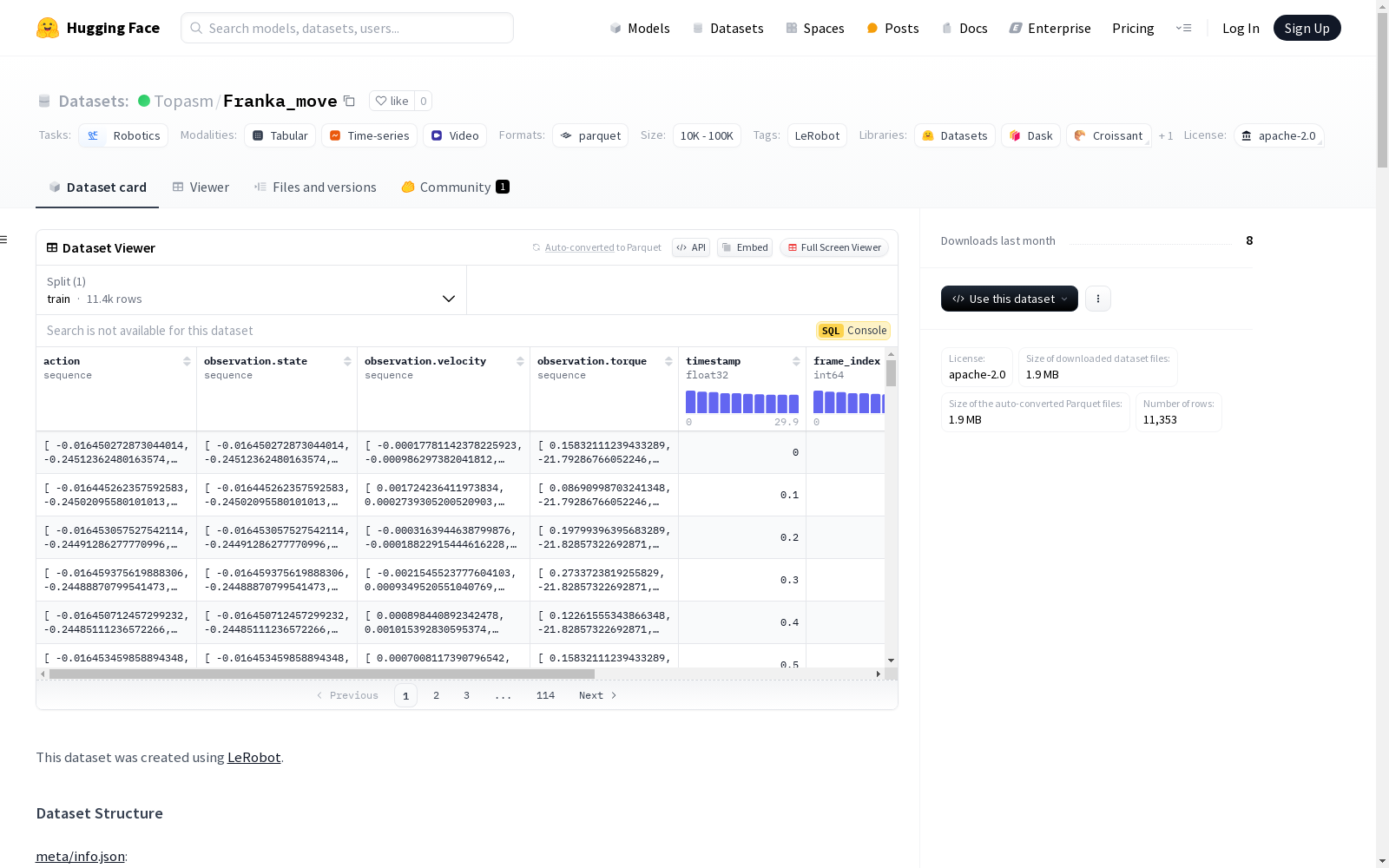Toggle the left sidebar table-of-contents icon

pos(4,240)
